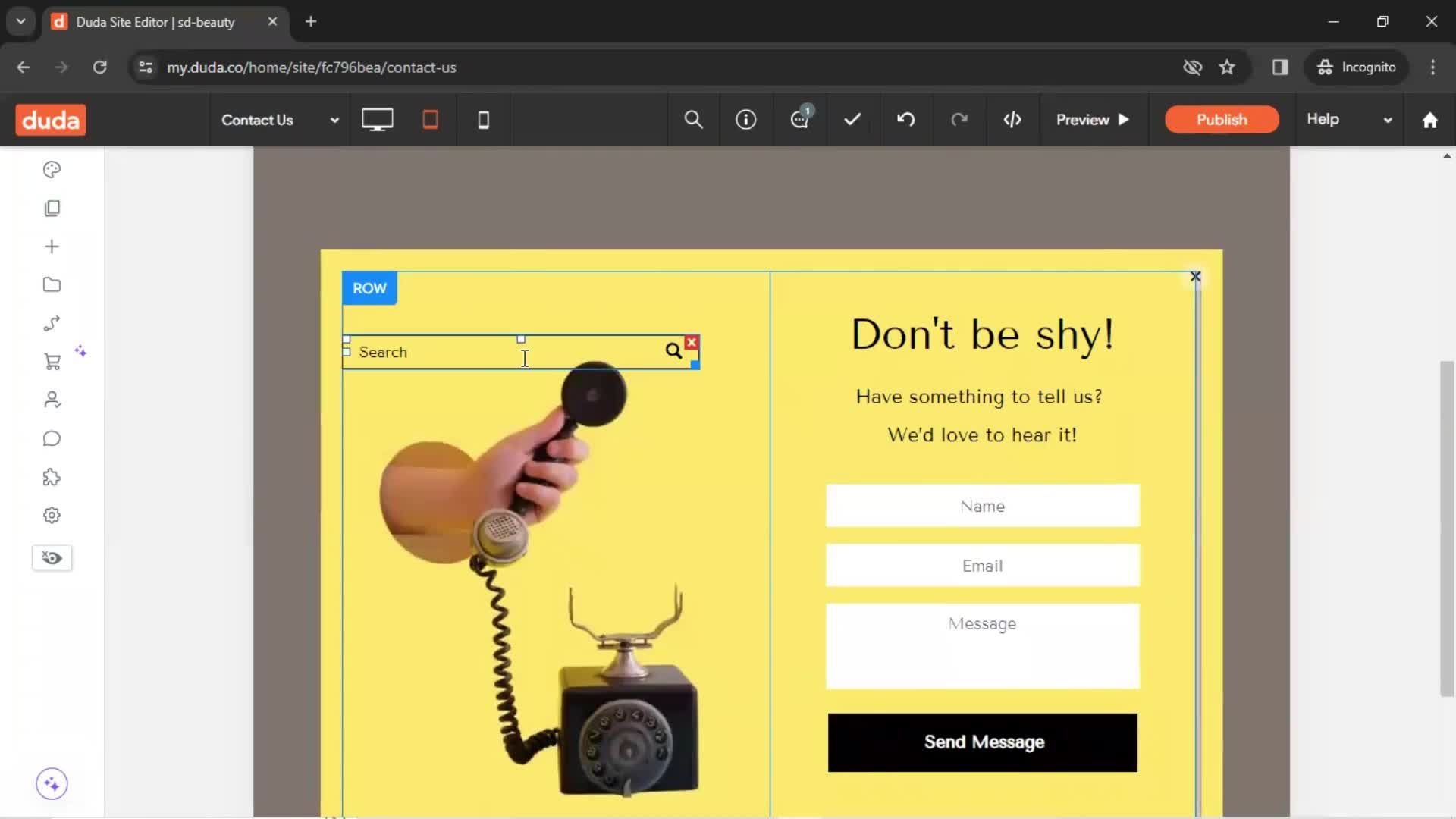Select the We'd love to hear it text
1456x819 pixels.
coord(982,435)
